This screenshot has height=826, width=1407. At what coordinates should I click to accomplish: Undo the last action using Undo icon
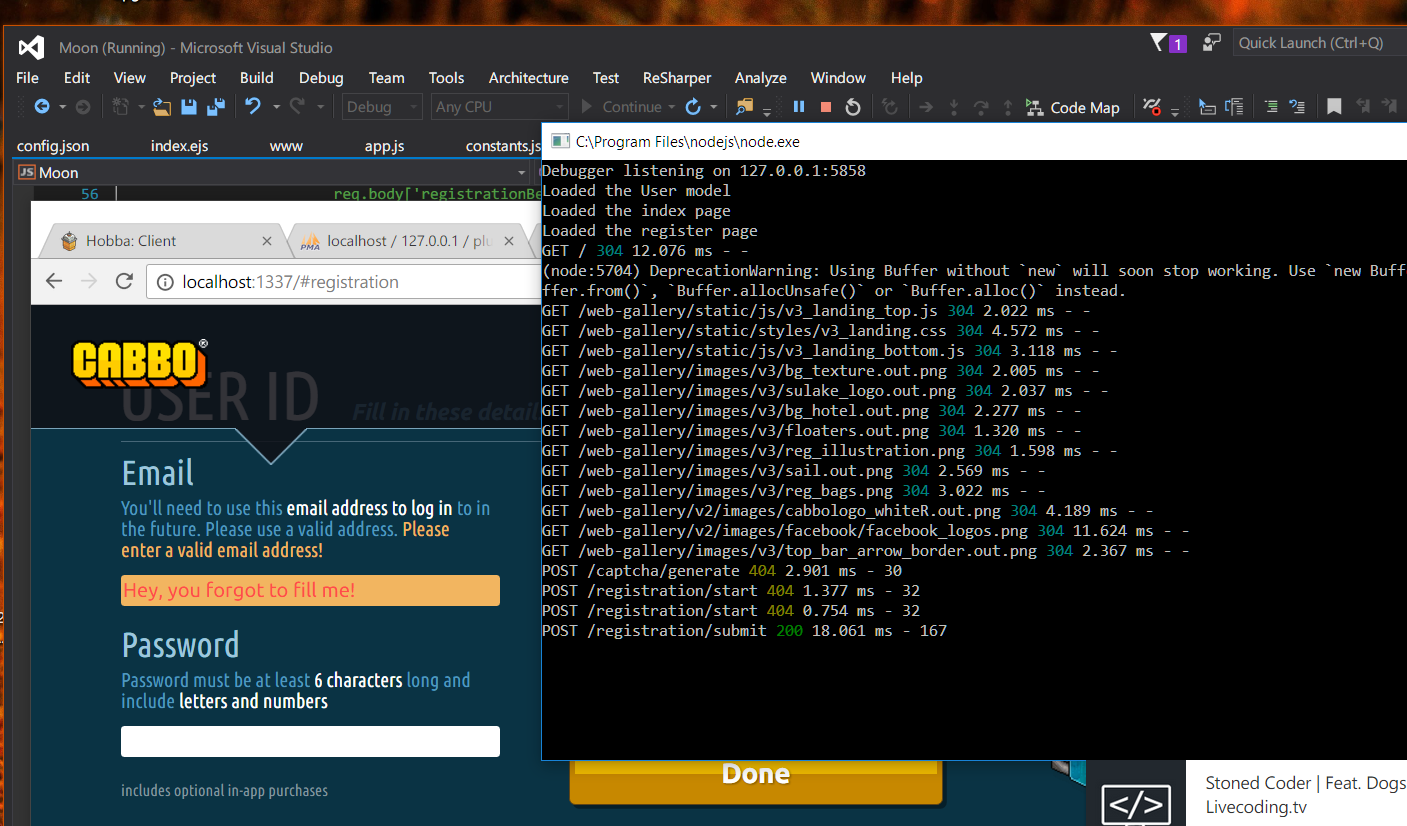click(253, 107)
